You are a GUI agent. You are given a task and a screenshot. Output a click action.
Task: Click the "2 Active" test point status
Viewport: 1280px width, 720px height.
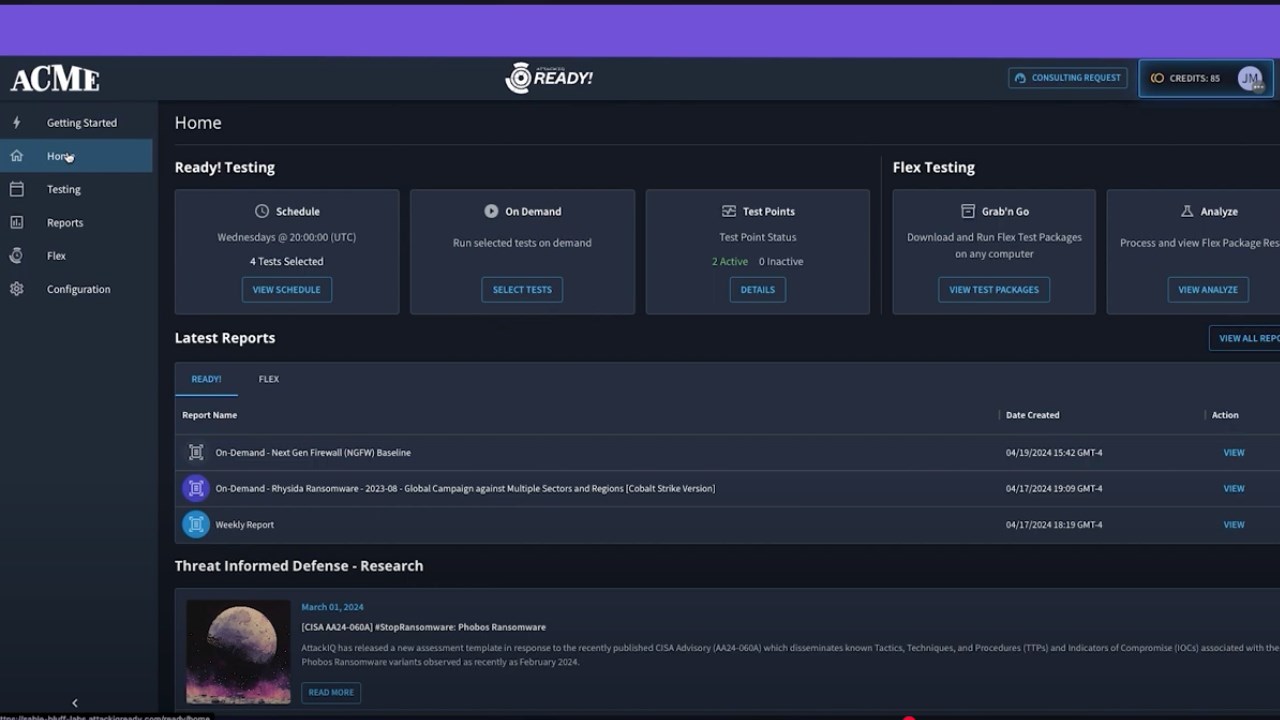pyautogui.click(x=730, y=261)
